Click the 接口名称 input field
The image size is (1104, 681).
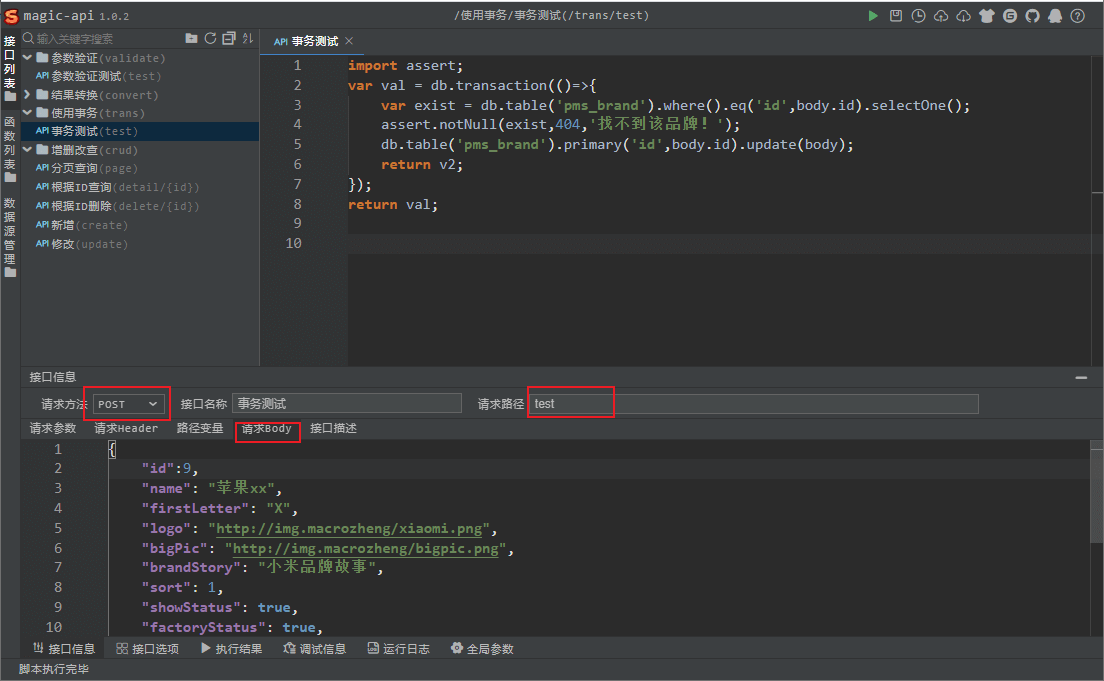(347, 404)
